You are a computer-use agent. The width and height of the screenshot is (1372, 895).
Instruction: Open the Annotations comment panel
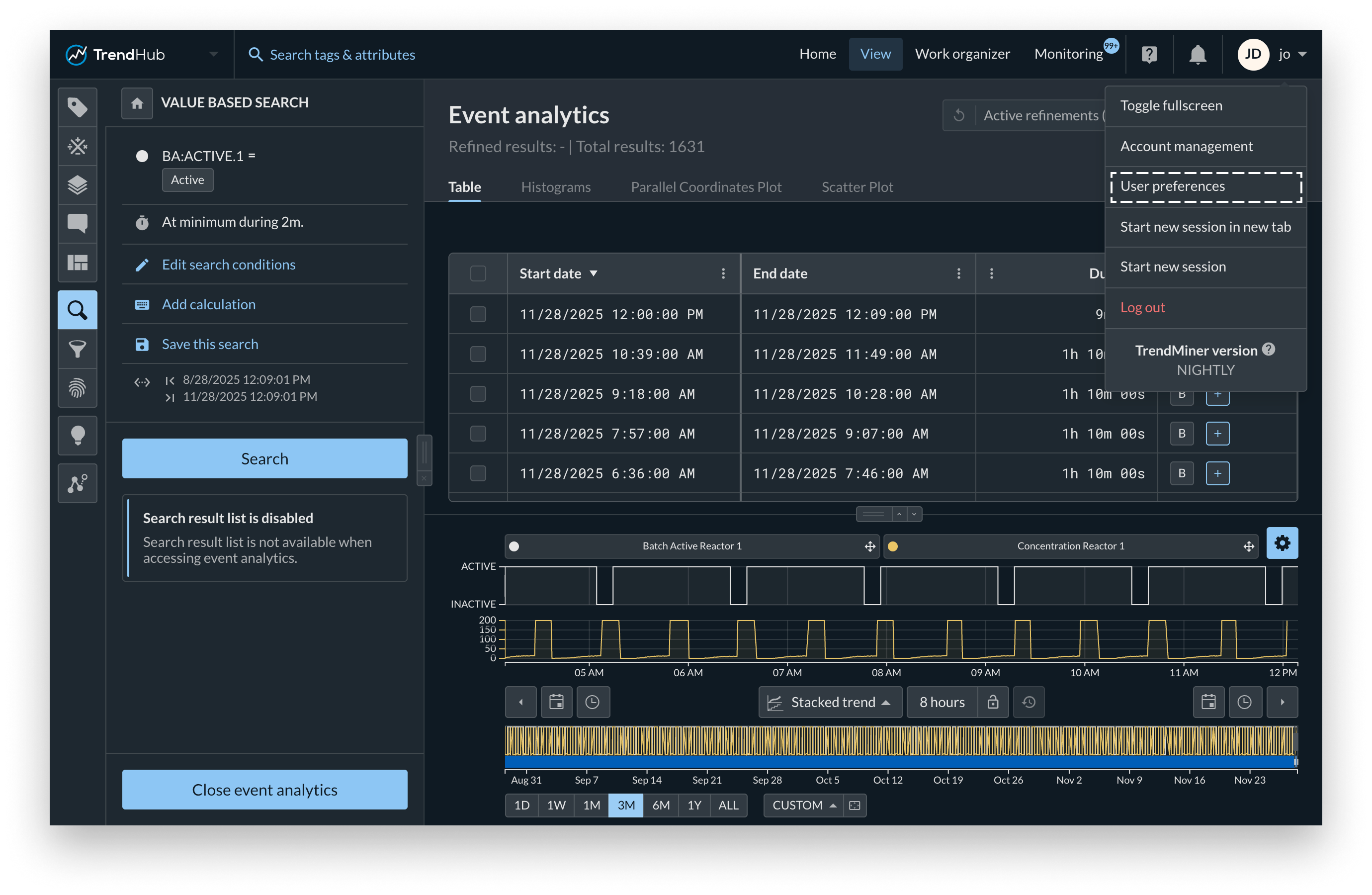coord(77,223)
